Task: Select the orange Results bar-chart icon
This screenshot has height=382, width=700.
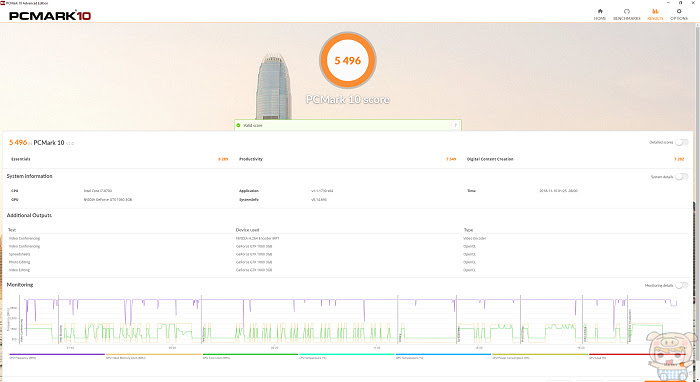Action: [x=655, y=11]
